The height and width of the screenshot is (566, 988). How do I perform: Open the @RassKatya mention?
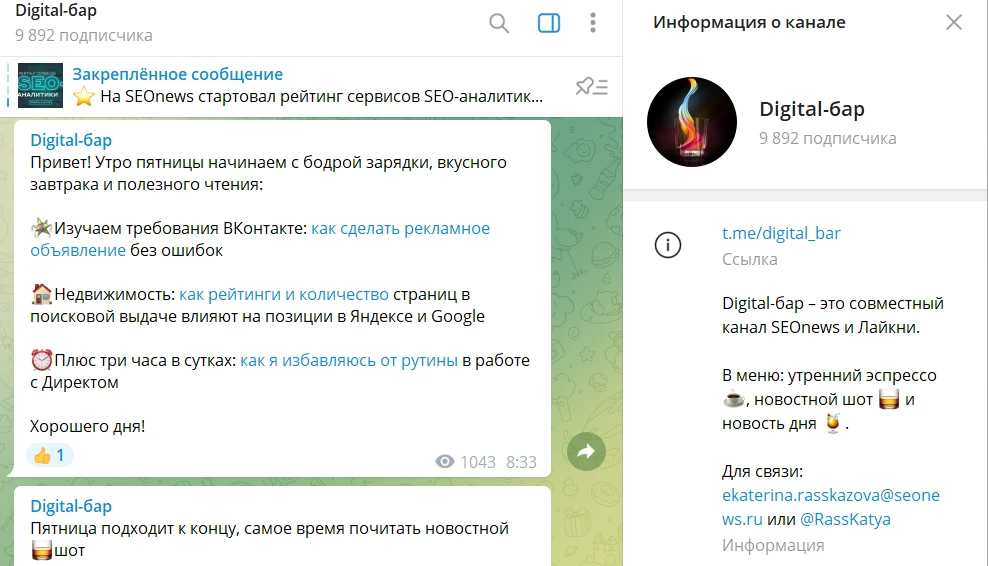[845, 519]
